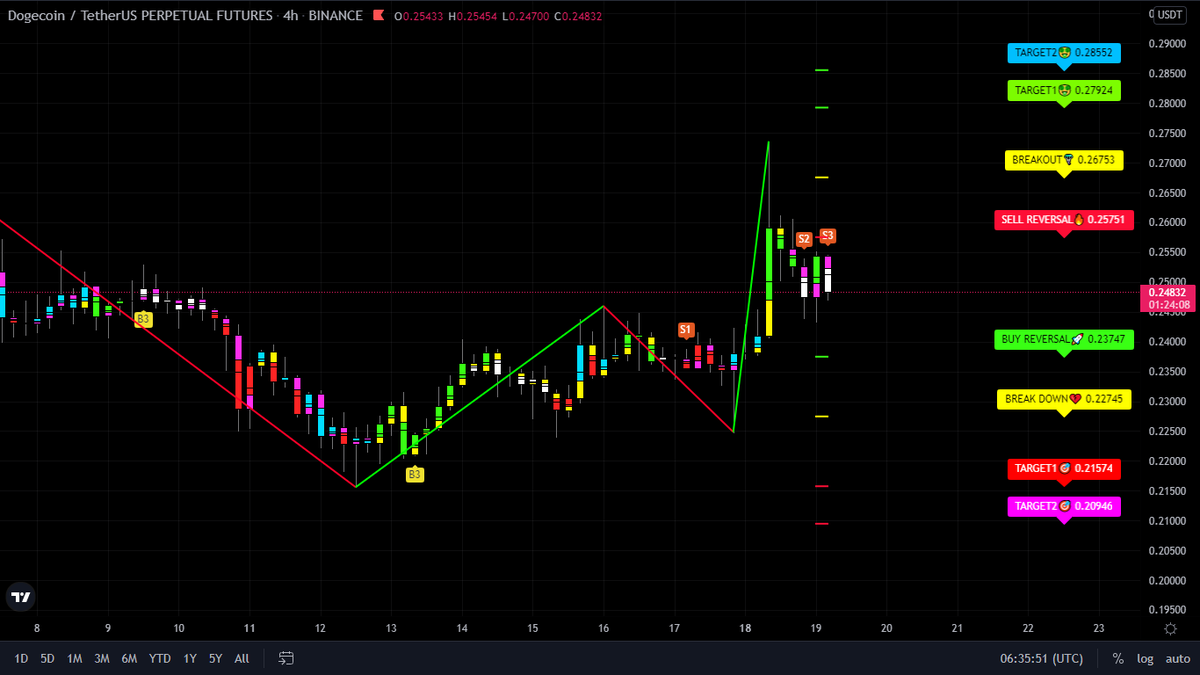Select the 1D time range
Viewport: 1200px width, 675px height.
(21, 658)
